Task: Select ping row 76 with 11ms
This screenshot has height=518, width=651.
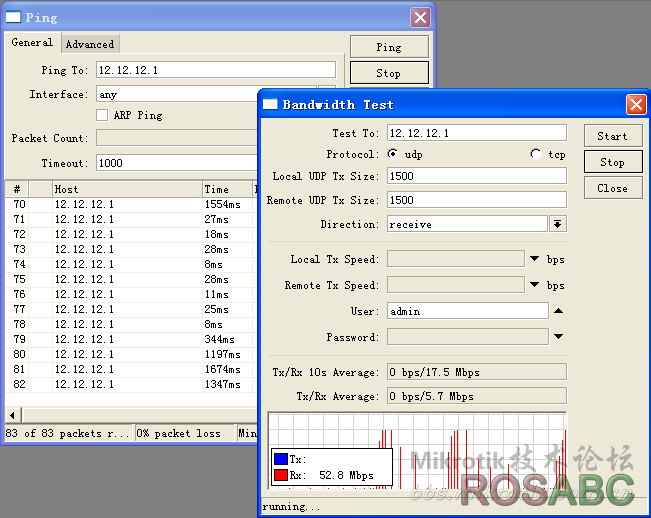Action: point(131,294)
